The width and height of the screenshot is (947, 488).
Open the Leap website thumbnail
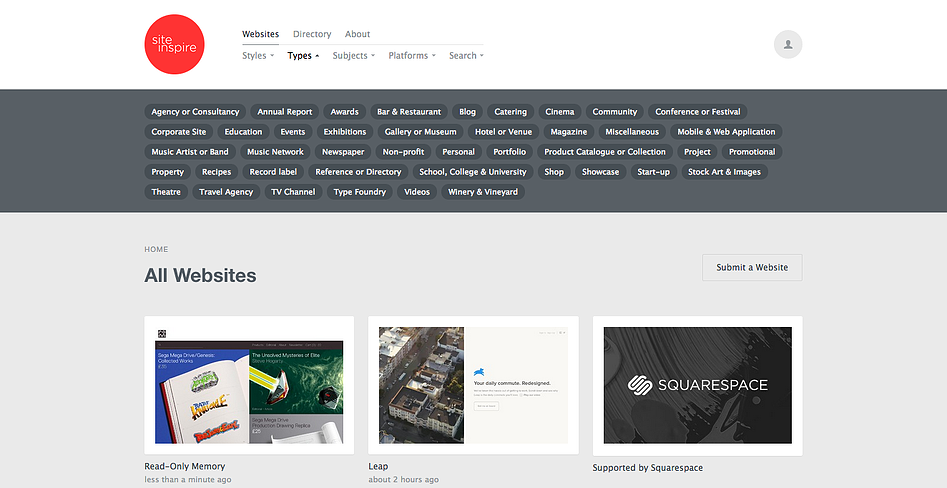473,385
